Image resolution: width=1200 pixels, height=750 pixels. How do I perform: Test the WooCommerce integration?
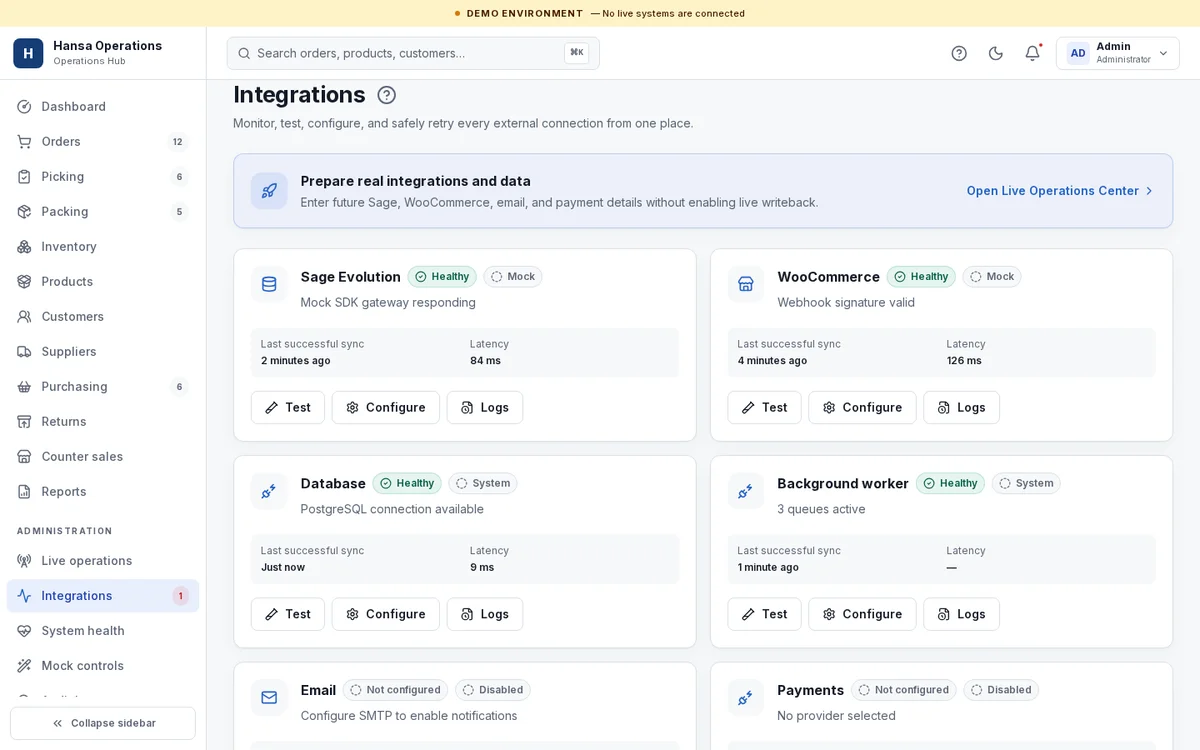pyautogui.click(x=764, y=407)
